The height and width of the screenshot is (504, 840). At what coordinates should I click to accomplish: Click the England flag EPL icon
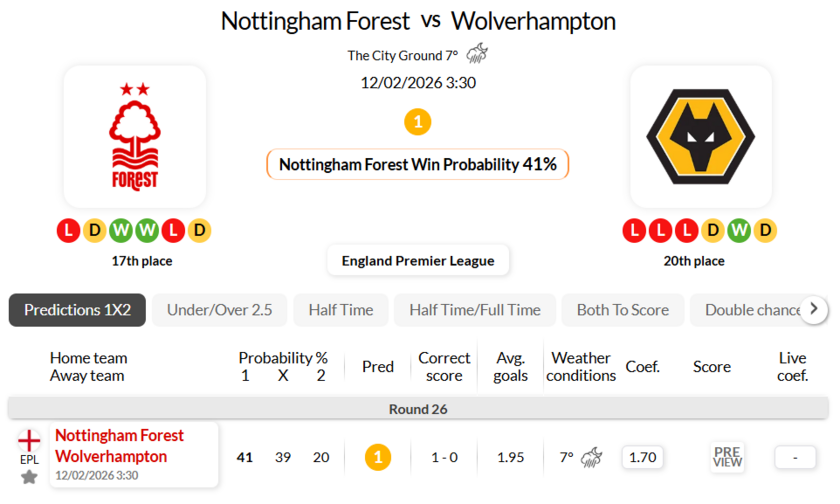point(29,440)
